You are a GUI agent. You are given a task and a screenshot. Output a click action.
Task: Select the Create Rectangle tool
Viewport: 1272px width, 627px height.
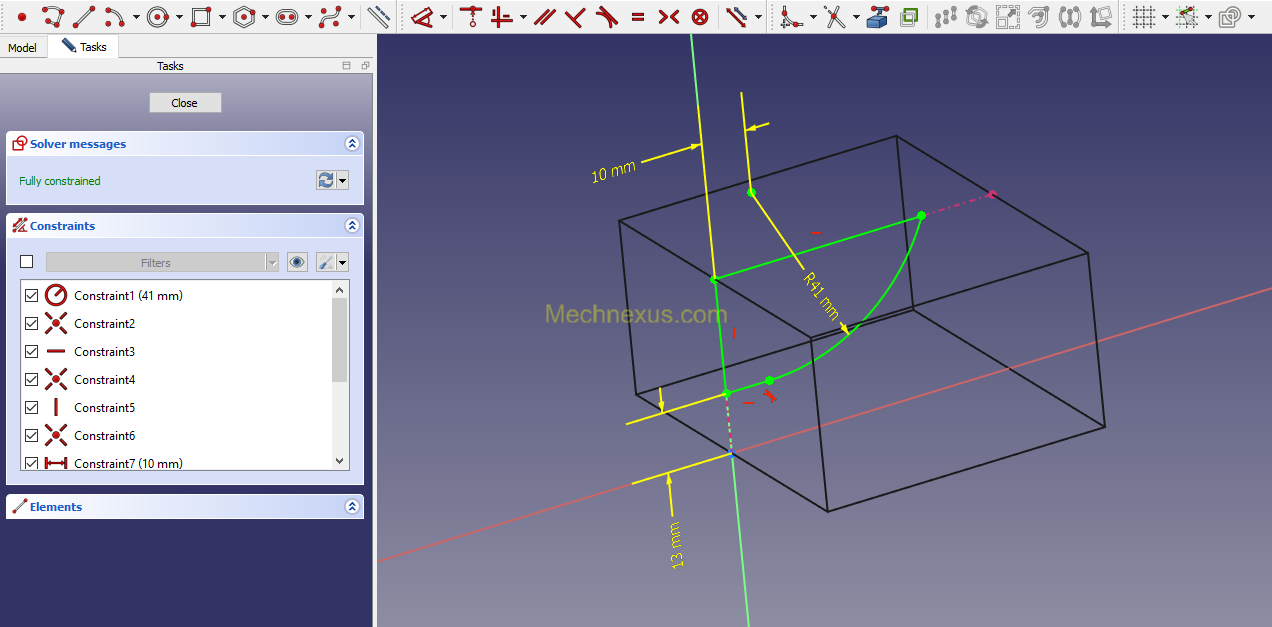[x=201, y=17]
